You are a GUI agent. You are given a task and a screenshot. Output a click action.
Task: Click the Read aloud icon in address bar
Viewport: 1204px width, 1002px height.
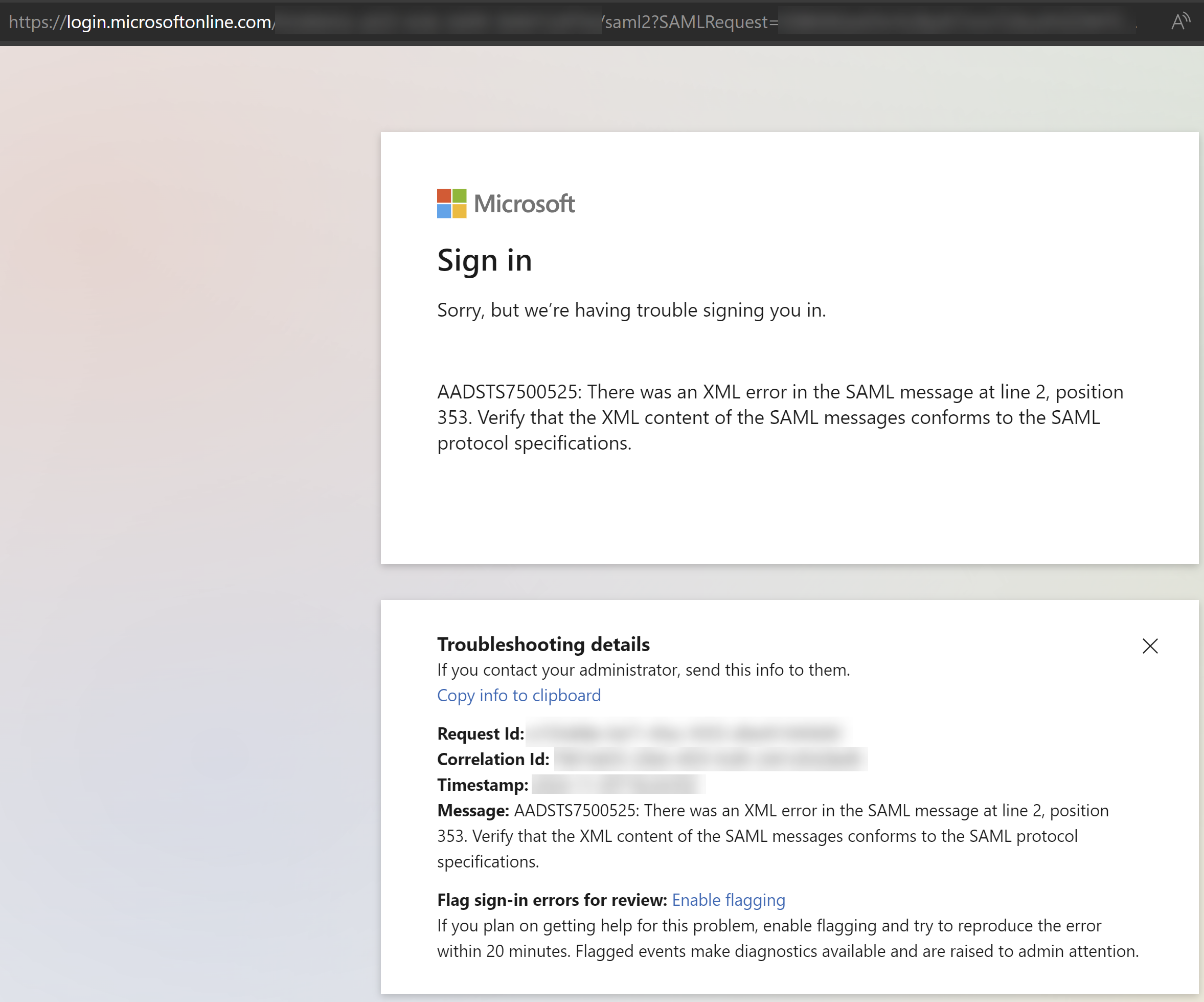pos(1180,22)
